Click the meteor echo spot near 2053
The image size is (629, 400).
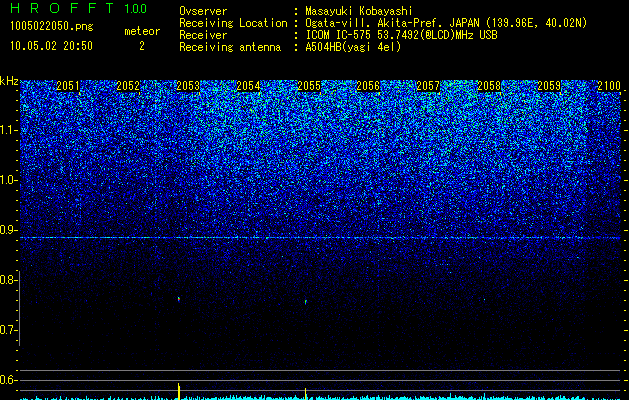[179, 299]
